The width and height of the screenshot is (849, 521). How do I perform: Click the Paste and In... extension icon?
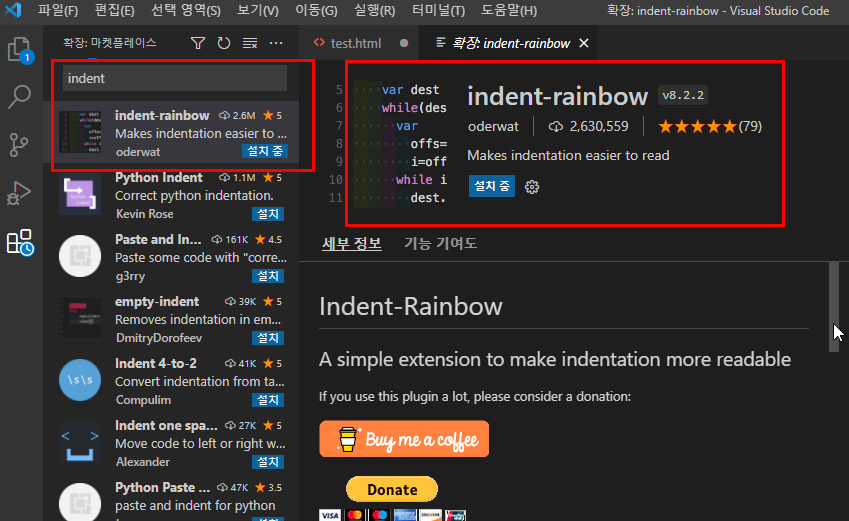[80, 256]
